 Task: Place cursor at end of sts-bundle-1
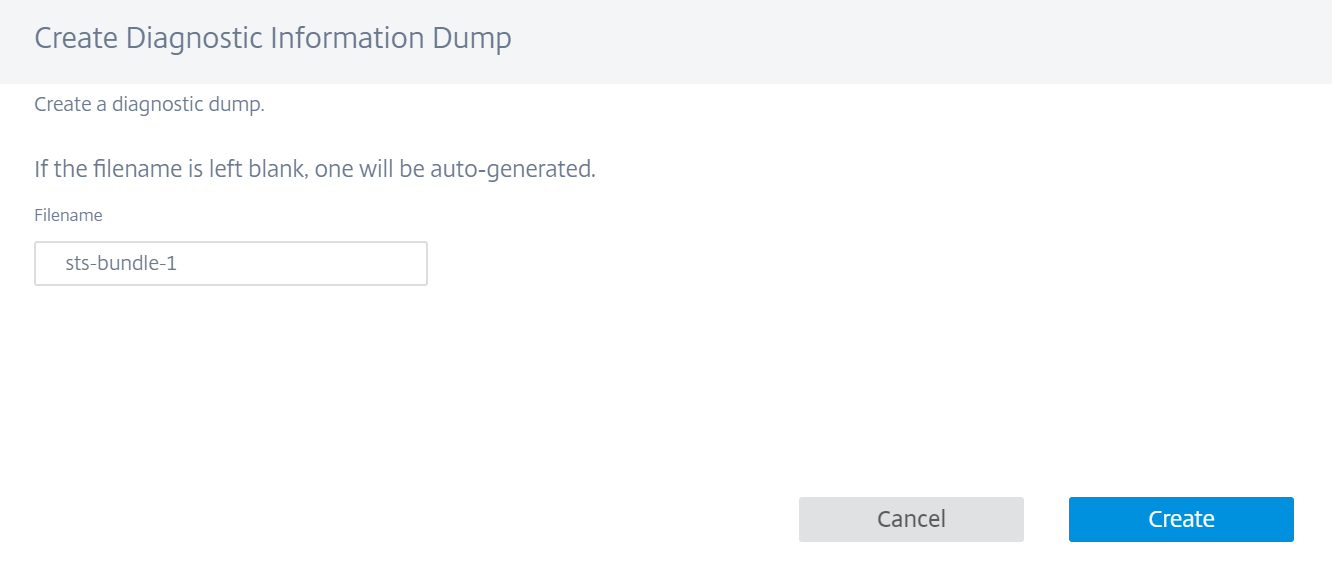180,264
